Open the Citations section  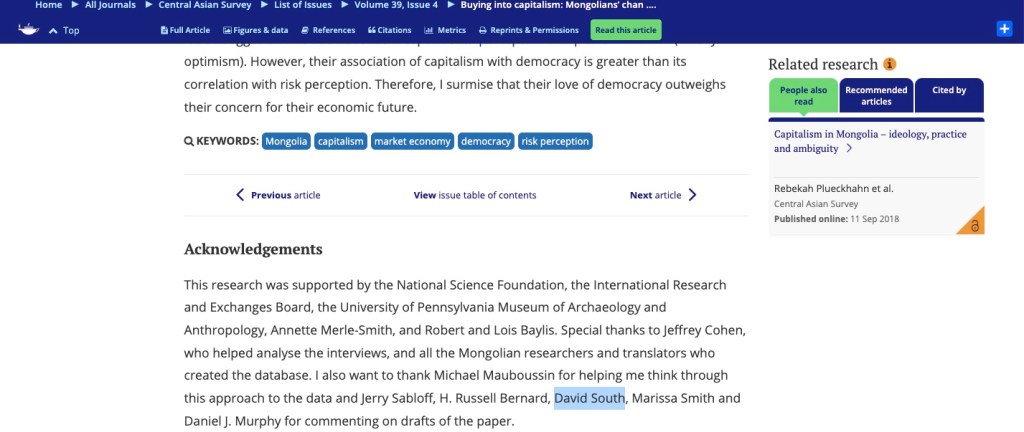tap(391, 30)
